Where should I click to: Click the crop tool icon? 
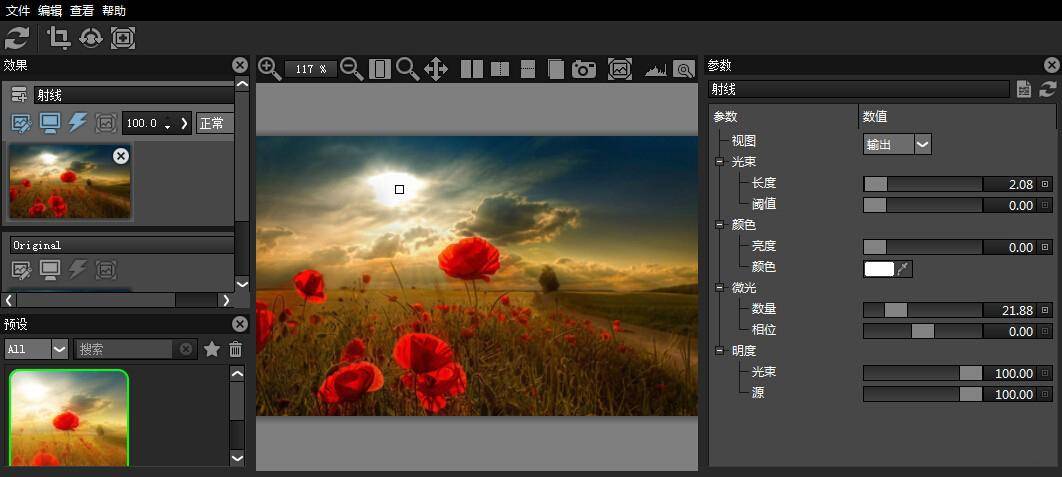coord(59,38)
